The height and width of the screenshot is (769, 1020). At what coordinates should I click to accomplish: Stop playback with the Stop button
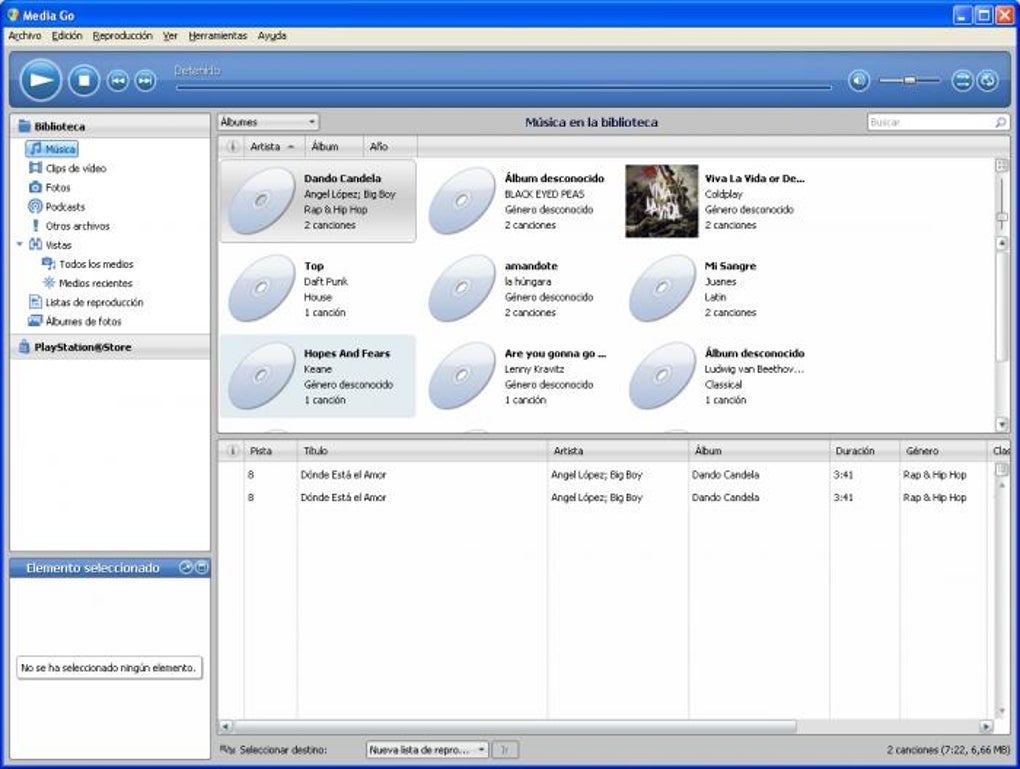coord(84,81)
